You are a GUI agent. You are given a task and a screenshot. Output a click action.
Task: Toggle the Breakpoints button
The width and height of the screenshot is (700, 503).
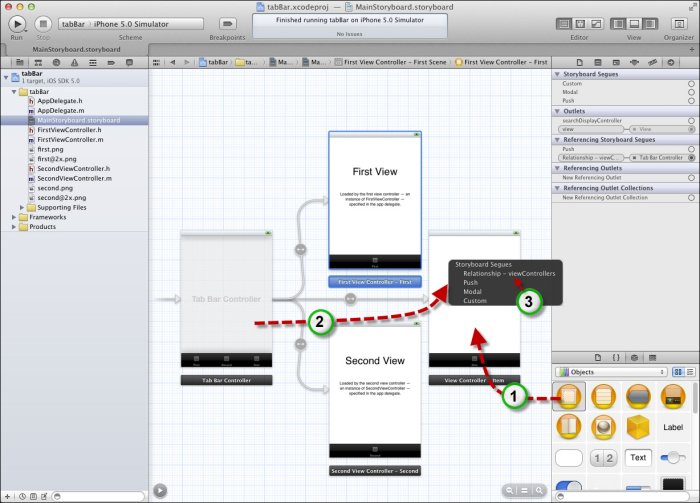(x=228, y=22)
